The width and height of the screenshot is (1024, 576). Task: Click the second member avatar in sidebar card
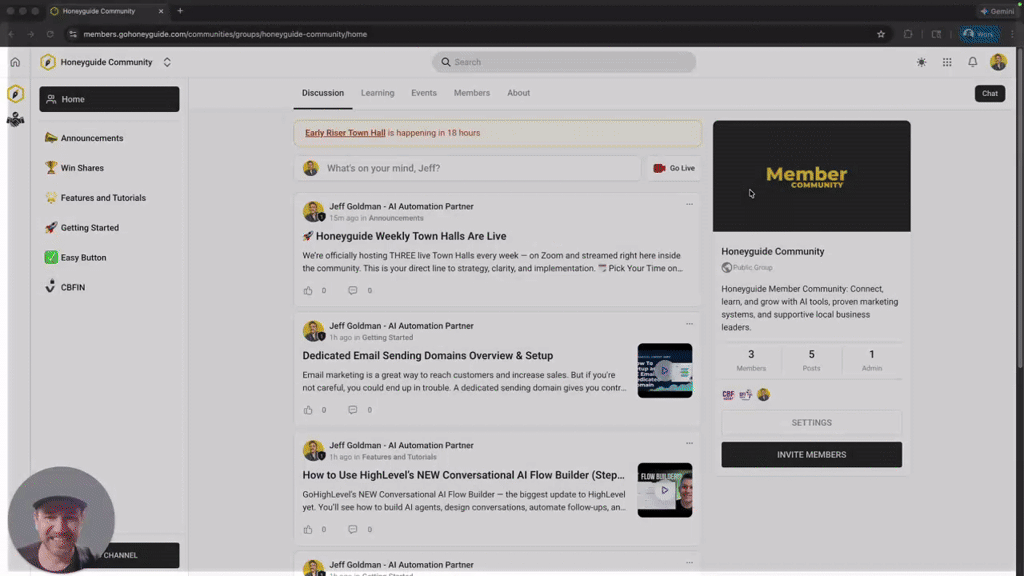pos(746,394)
